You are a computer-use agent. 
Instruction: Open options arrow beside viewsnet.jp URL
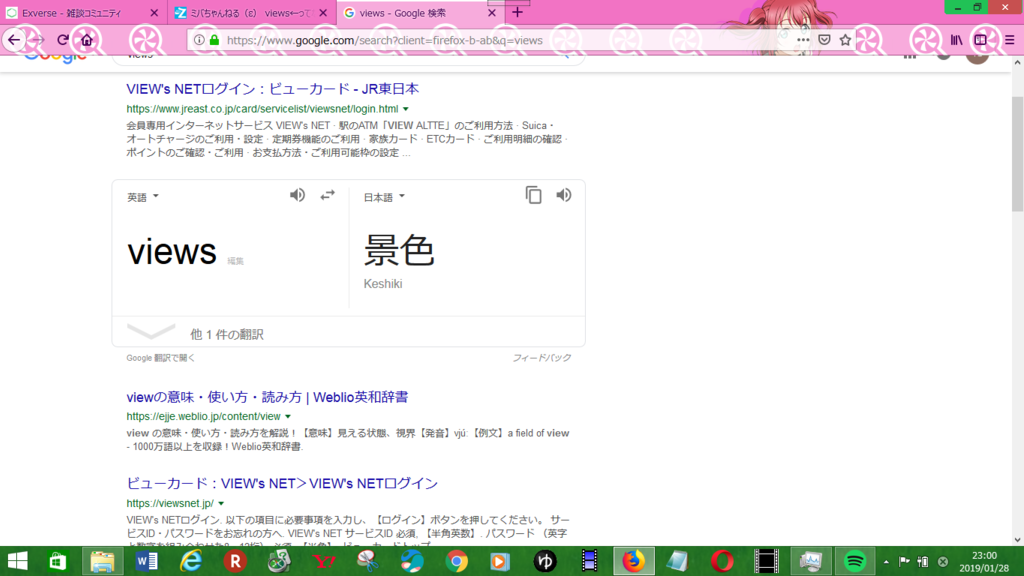click(221, 504)
